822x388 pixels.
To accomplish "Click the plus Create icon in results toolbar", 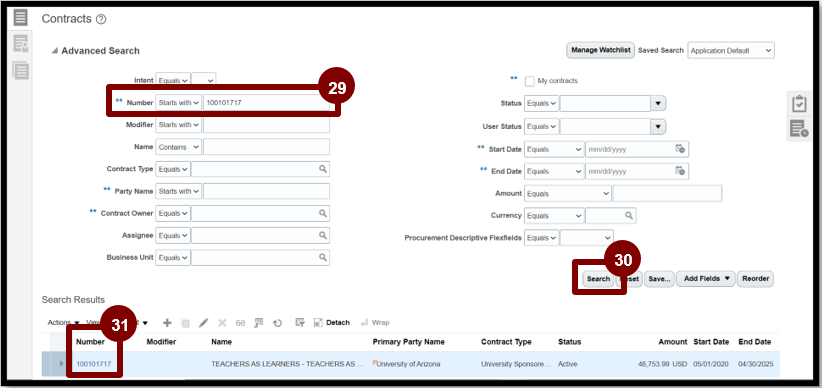I will click(167, 322).
